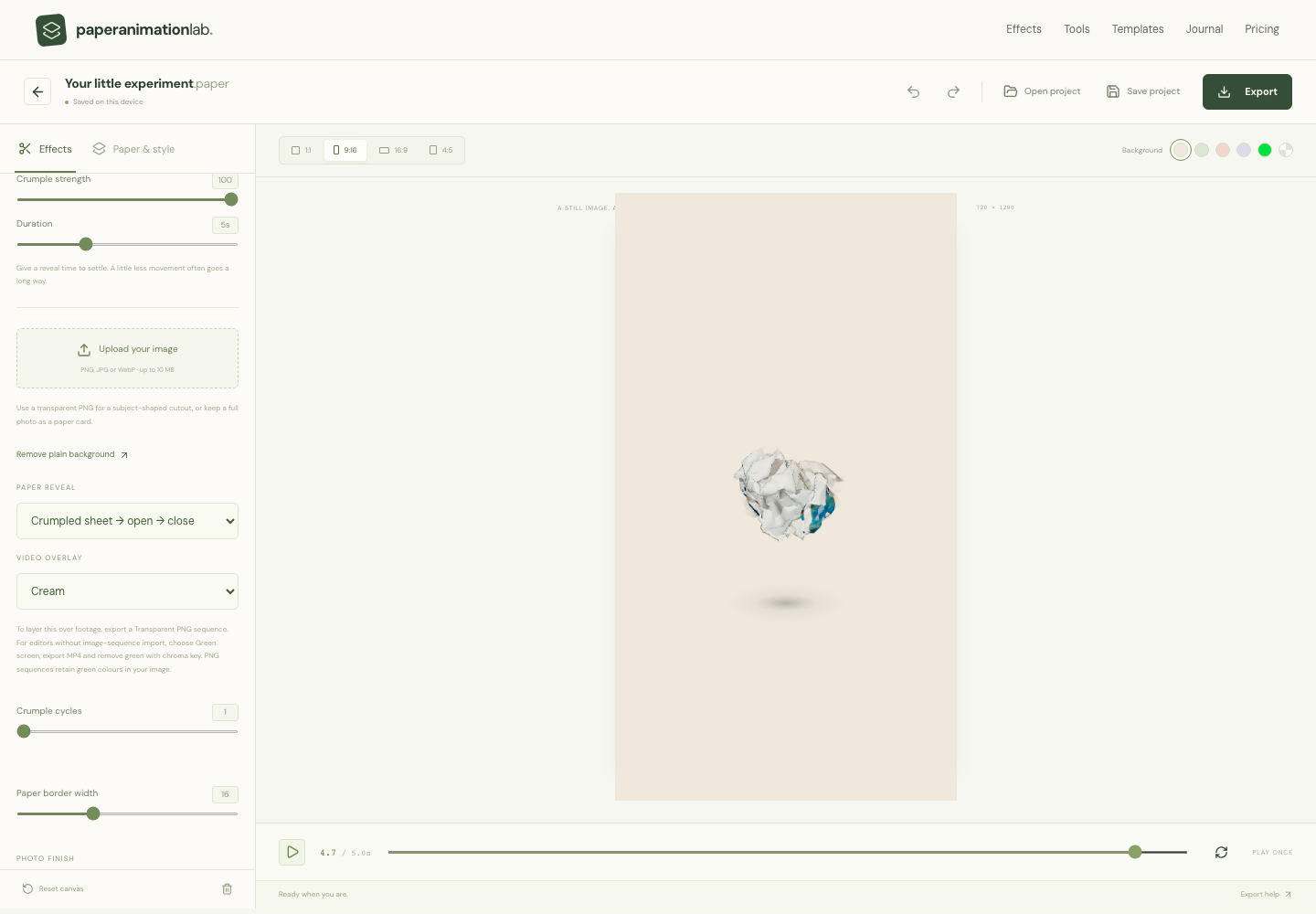Viewport: 1316px width, 914px height.
Task: Choose the bright green screen background
Action: click(1265, 150)
